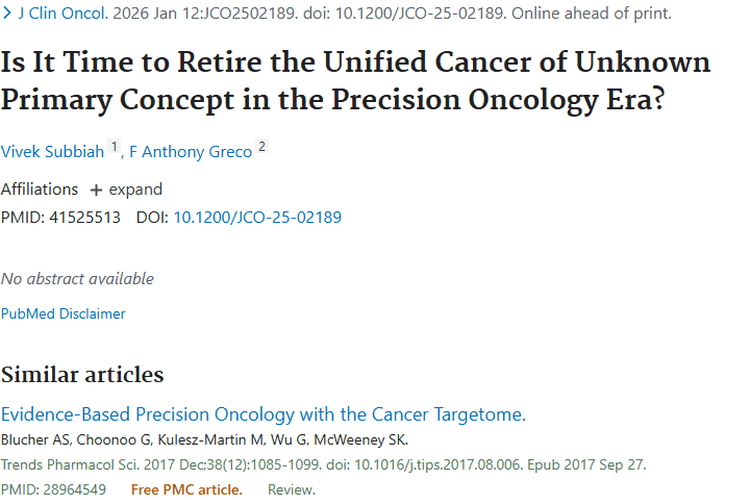Click affiliation superscript 2 after F Anthony Greco
Viewport: 750px width, 500px height.
(x=262, y=146)
